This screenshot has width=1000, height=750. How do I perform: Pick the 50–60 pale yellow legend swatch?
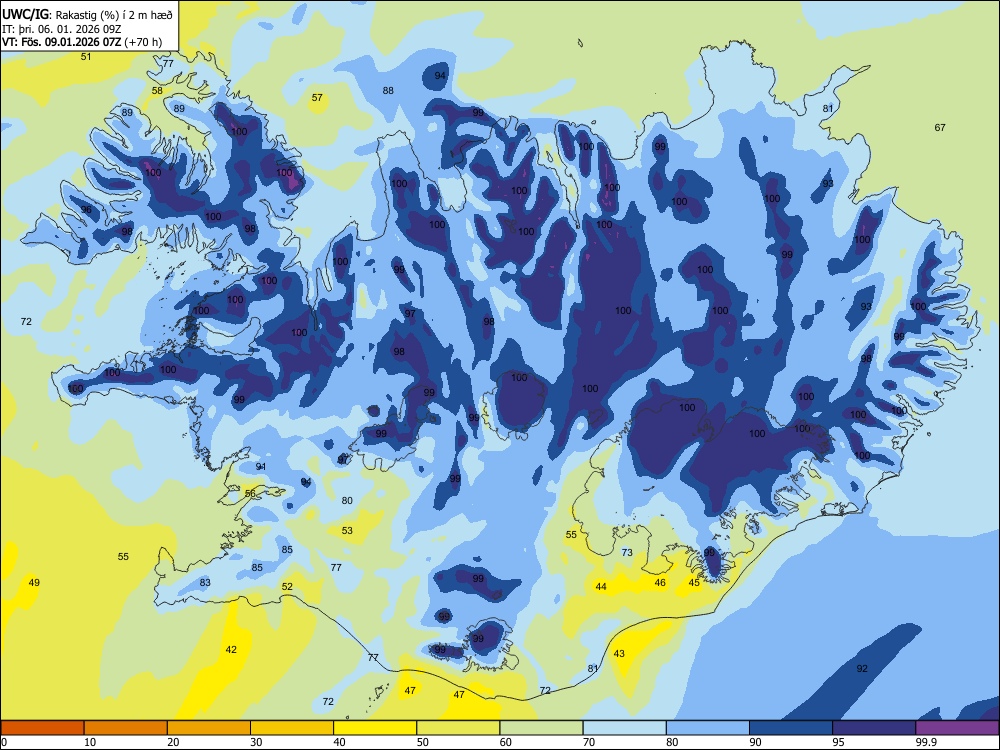click(458, 728)
